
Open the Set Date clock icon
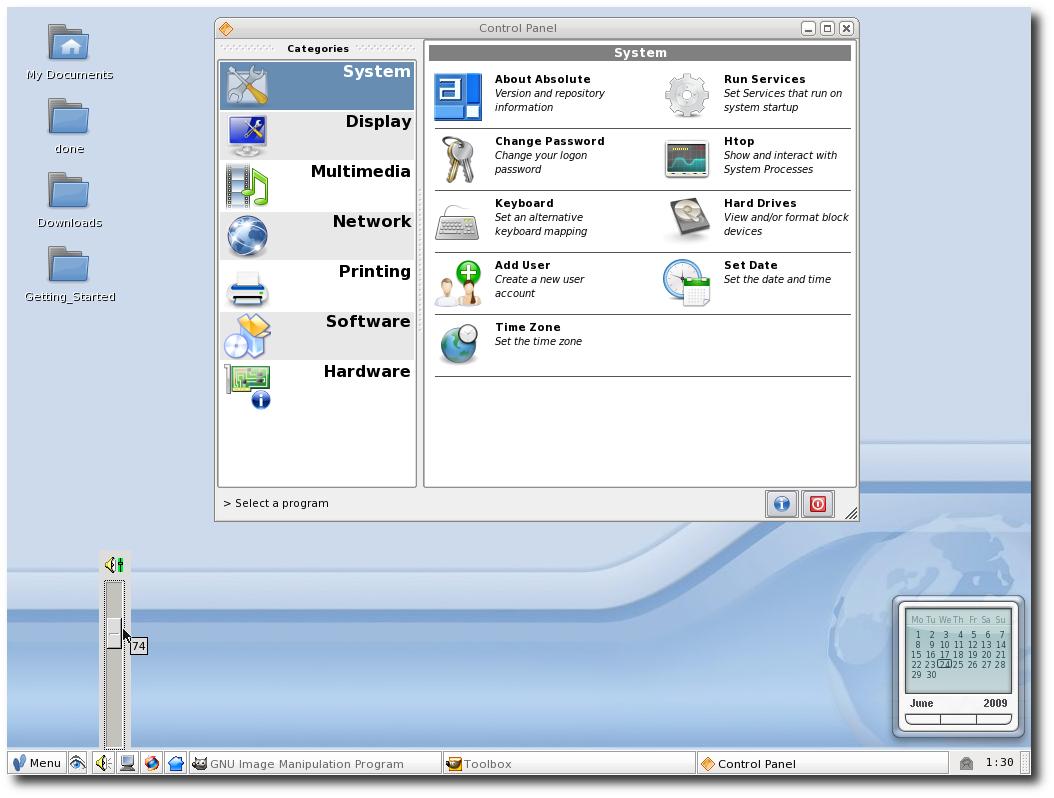686,282
